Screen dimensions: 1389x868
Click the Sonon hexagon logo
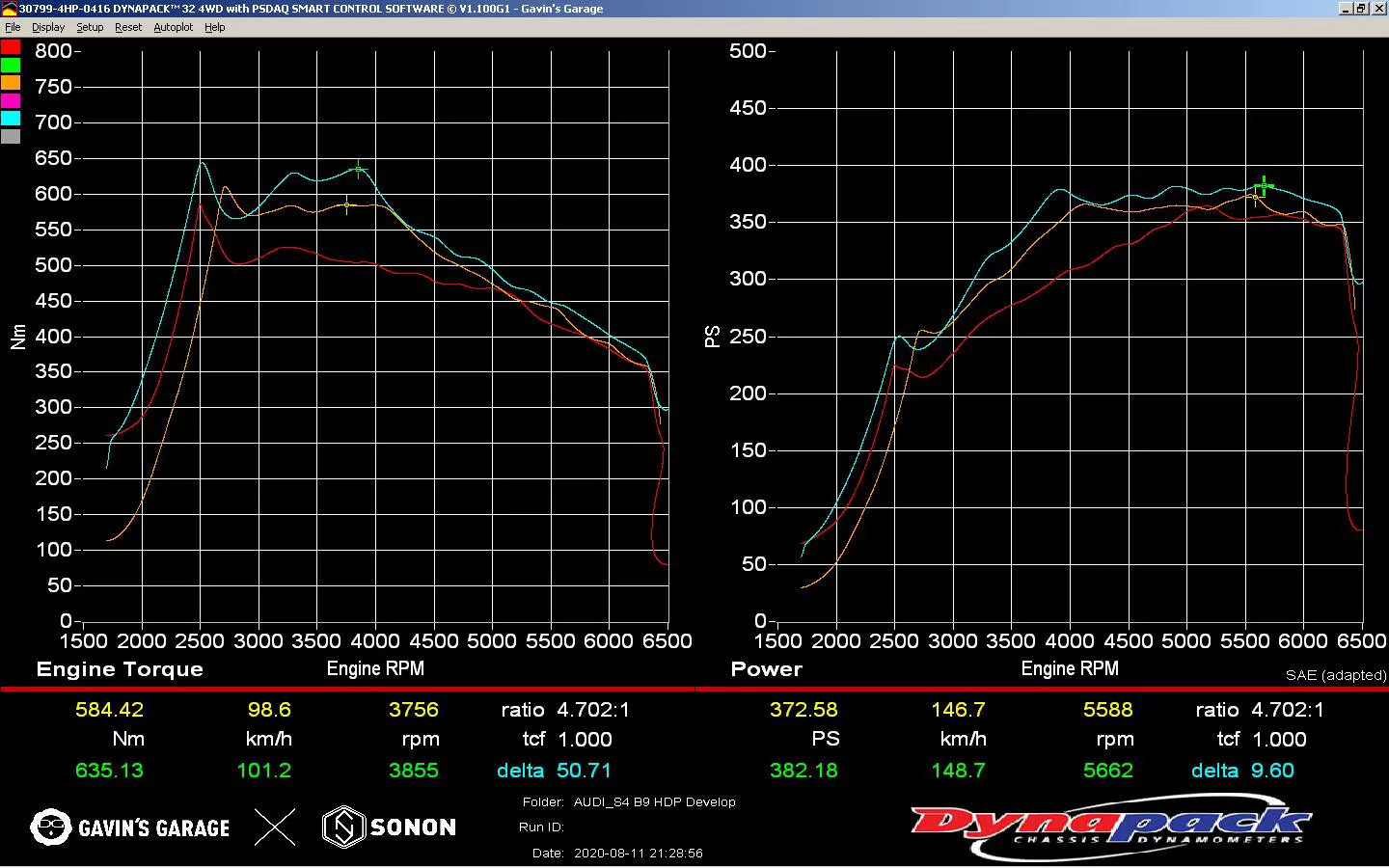tap(343, 827)
